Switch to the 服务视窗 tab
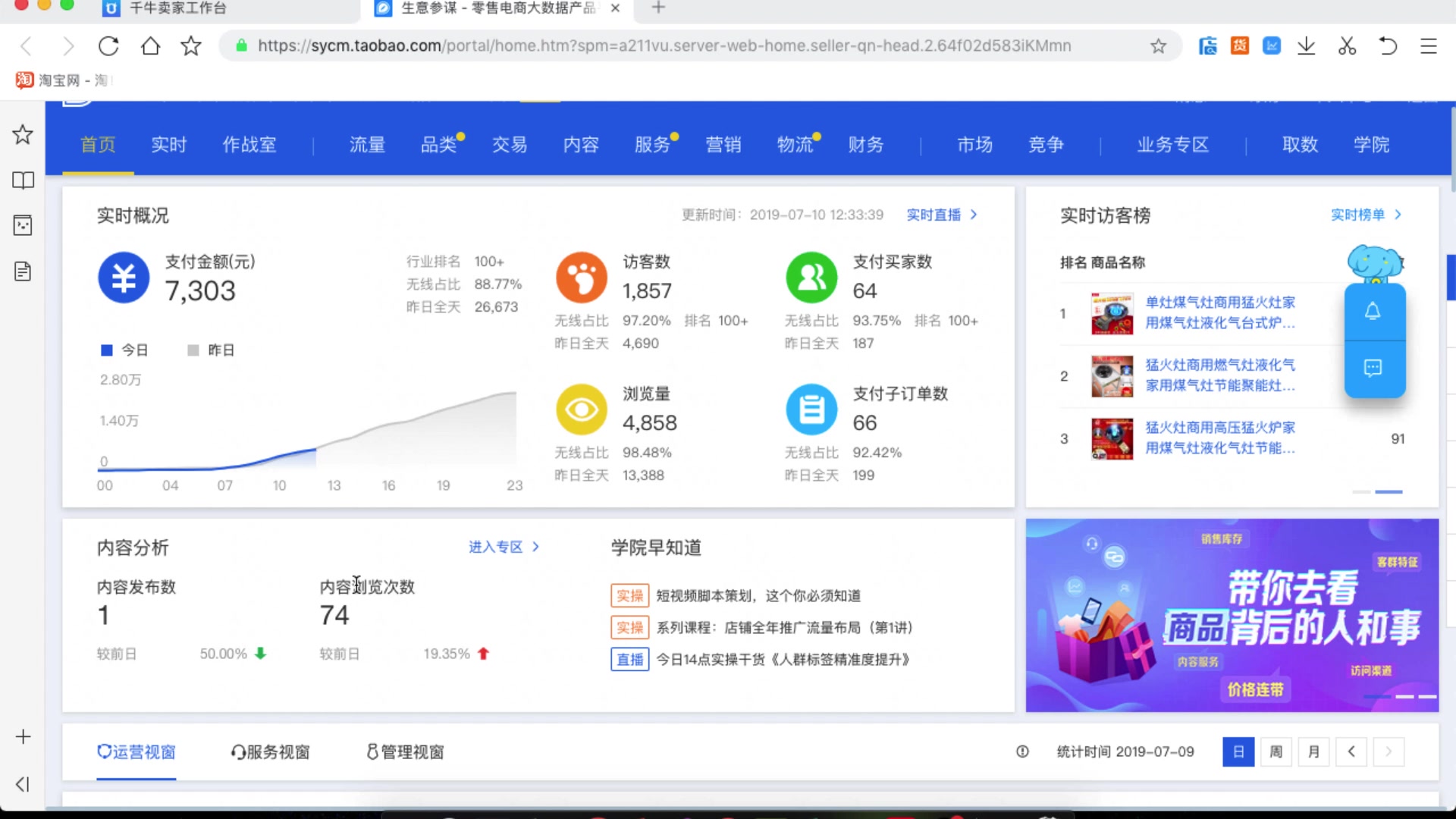Screen dimensions: 1456x819 click(270, 752)
